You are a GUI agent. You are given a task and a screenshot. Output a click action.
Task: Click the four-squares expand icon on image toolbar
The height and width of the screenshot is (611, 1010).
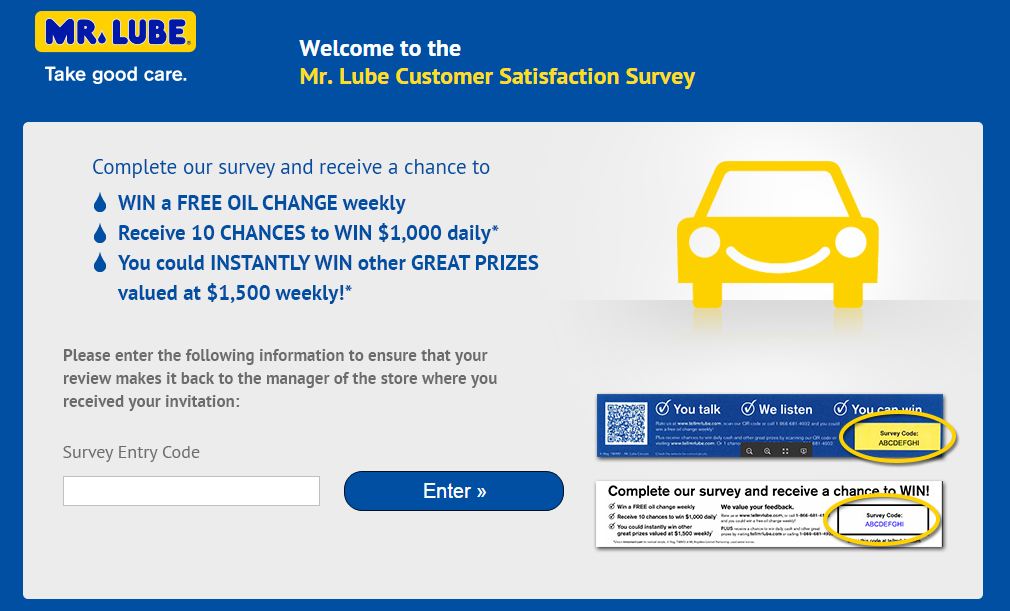(x=785, y=452)
